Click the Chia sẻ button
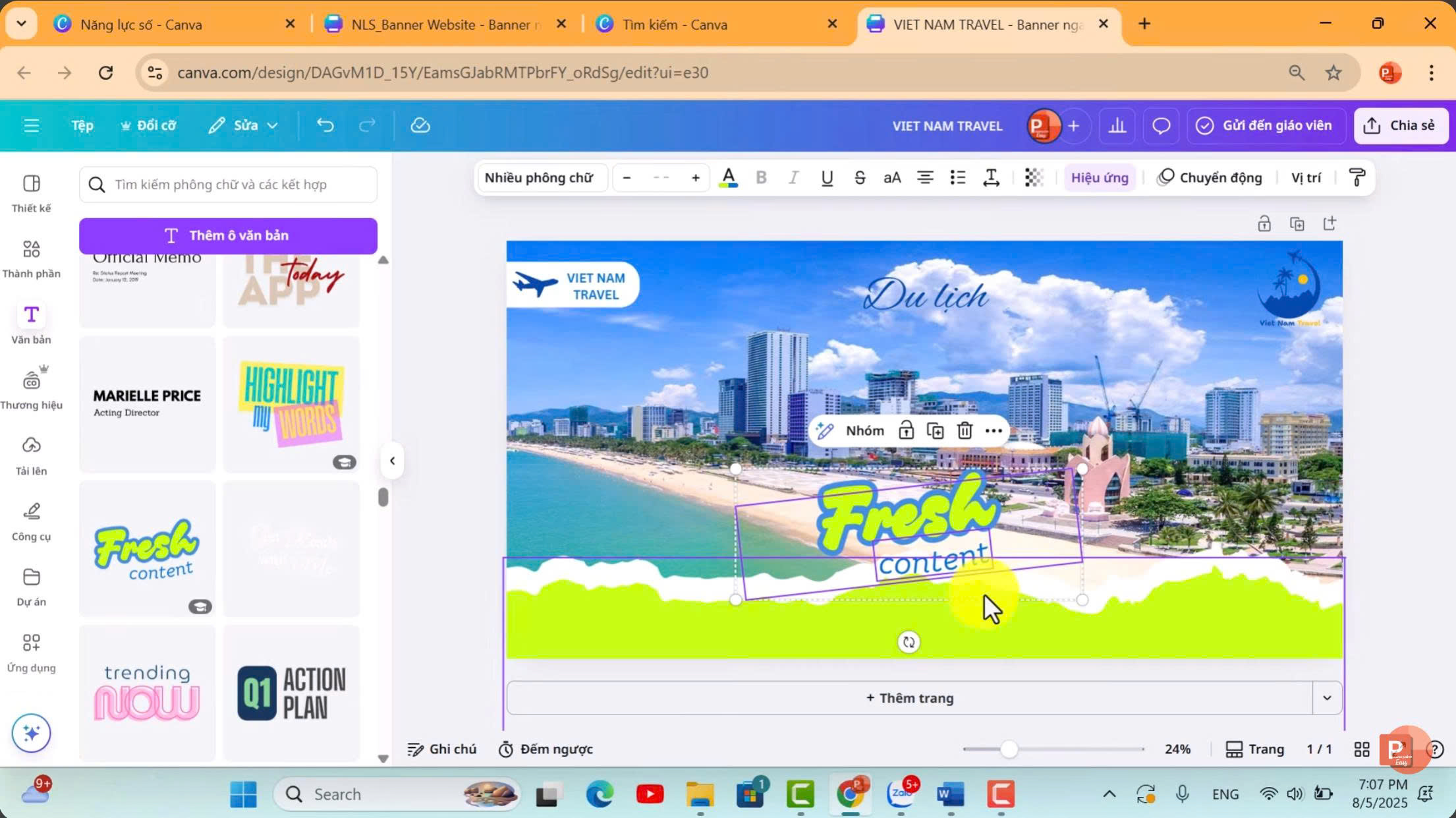 coord(1401,125)
